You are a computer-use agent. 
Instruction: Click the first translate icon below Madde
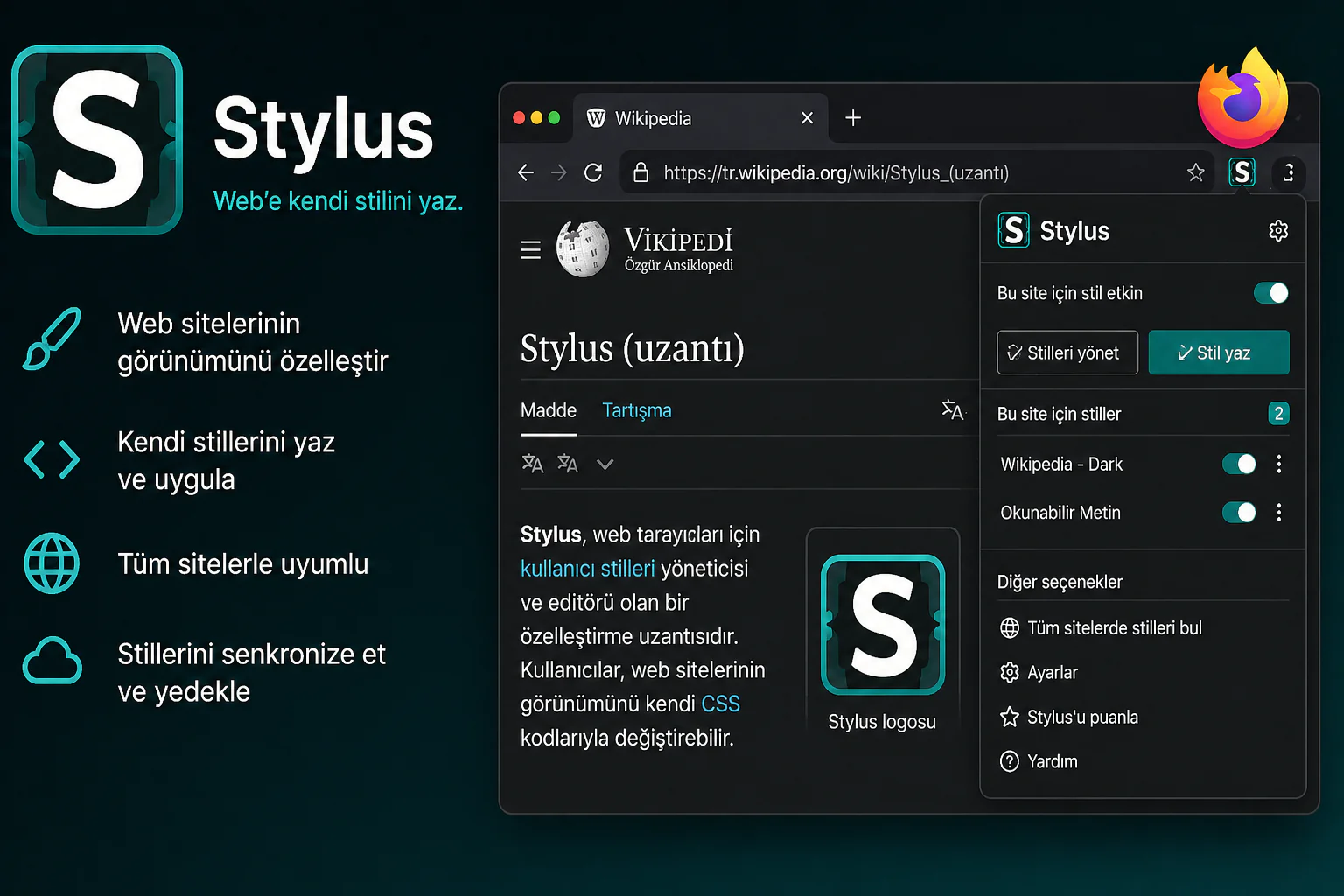click(x=532, y=464)
